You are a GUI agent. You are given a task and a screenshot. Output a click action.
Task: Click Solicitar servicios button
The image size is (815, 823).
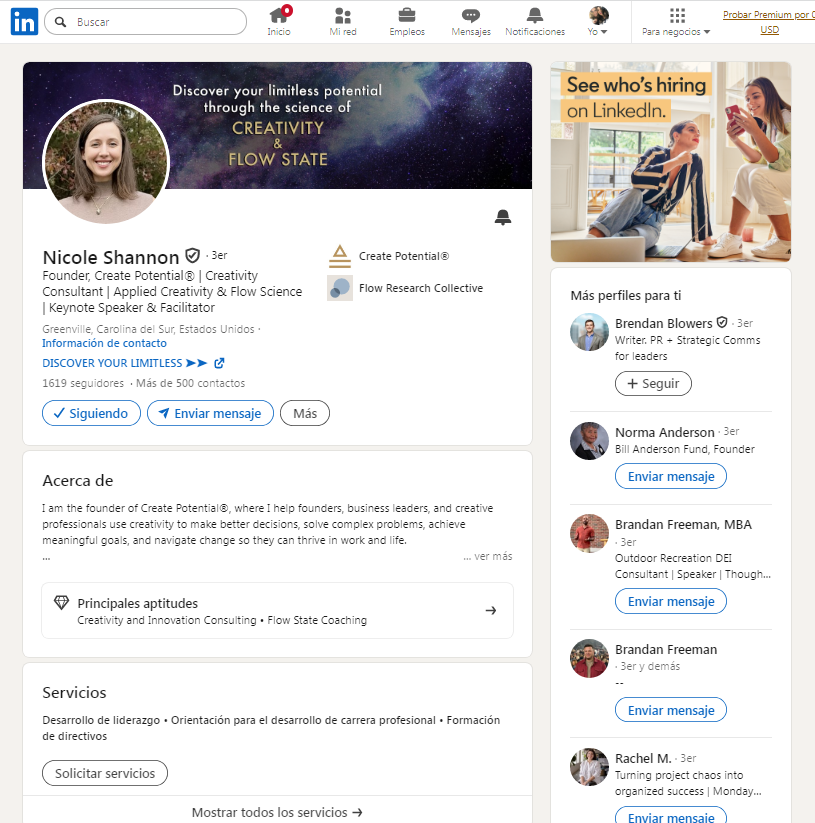[105, 773]
